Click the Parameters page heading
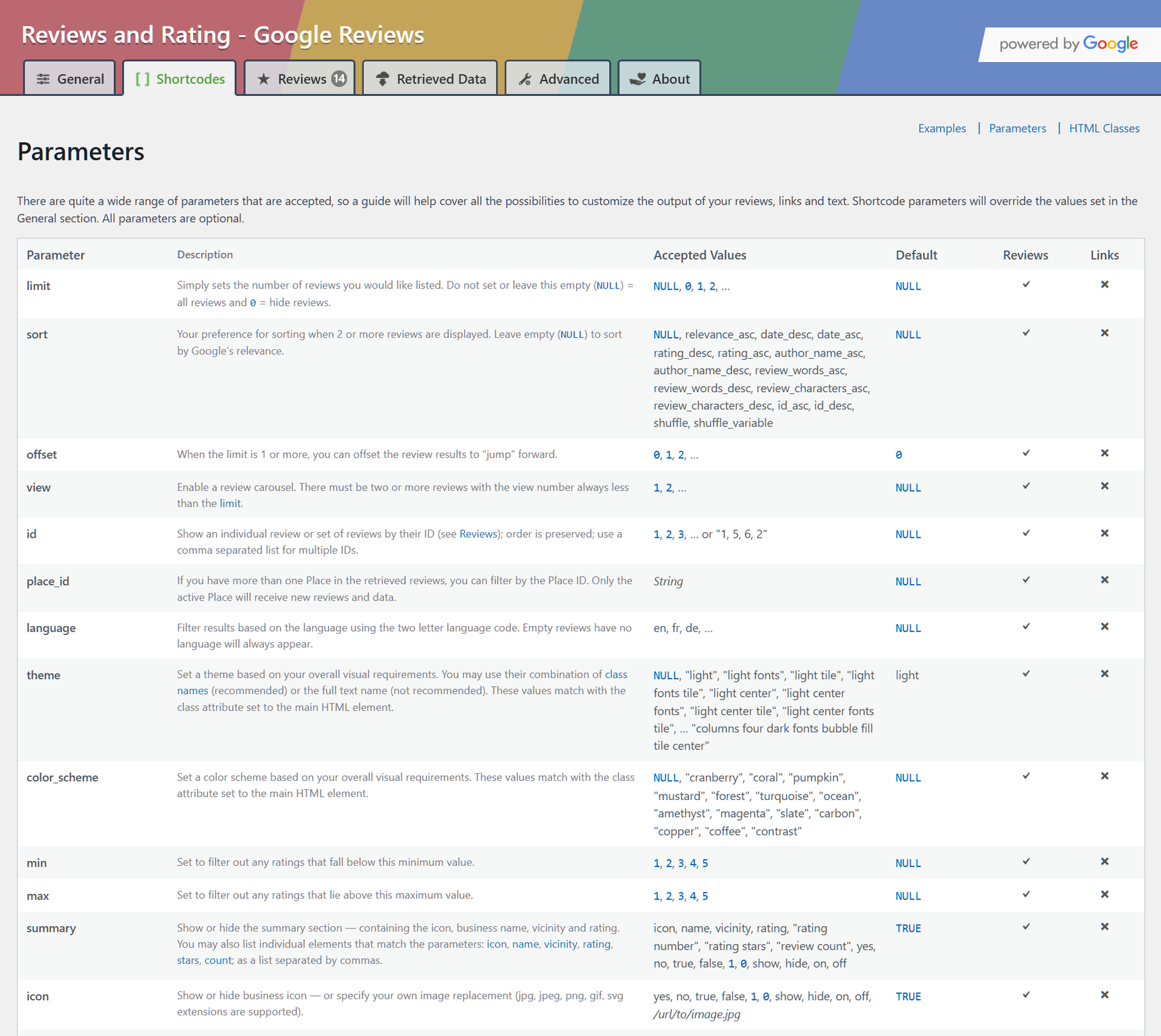1161x1036 pixels. [81, 152]
